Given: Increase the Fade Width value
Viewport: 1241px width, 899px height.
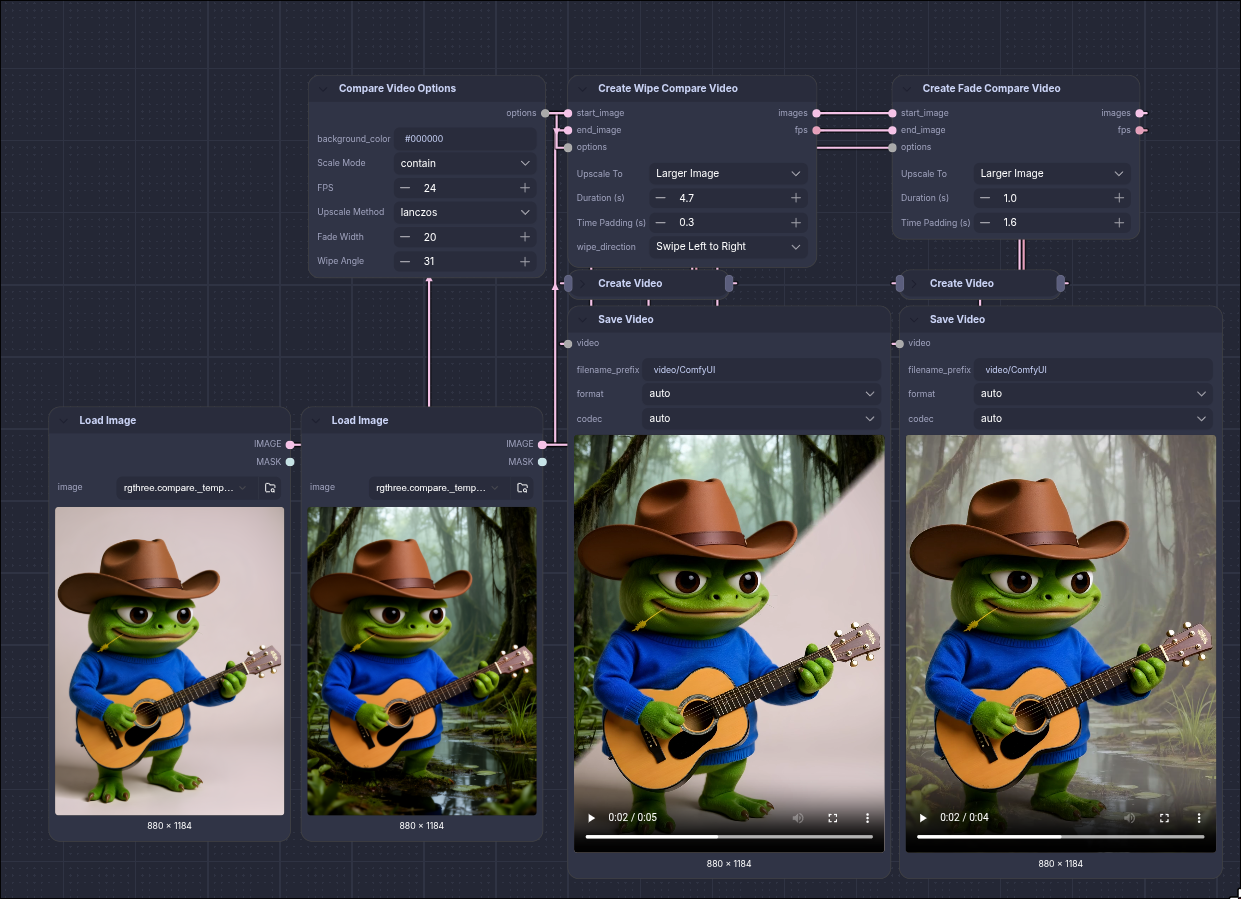Looking at the screenshot, I should point(525,237).
